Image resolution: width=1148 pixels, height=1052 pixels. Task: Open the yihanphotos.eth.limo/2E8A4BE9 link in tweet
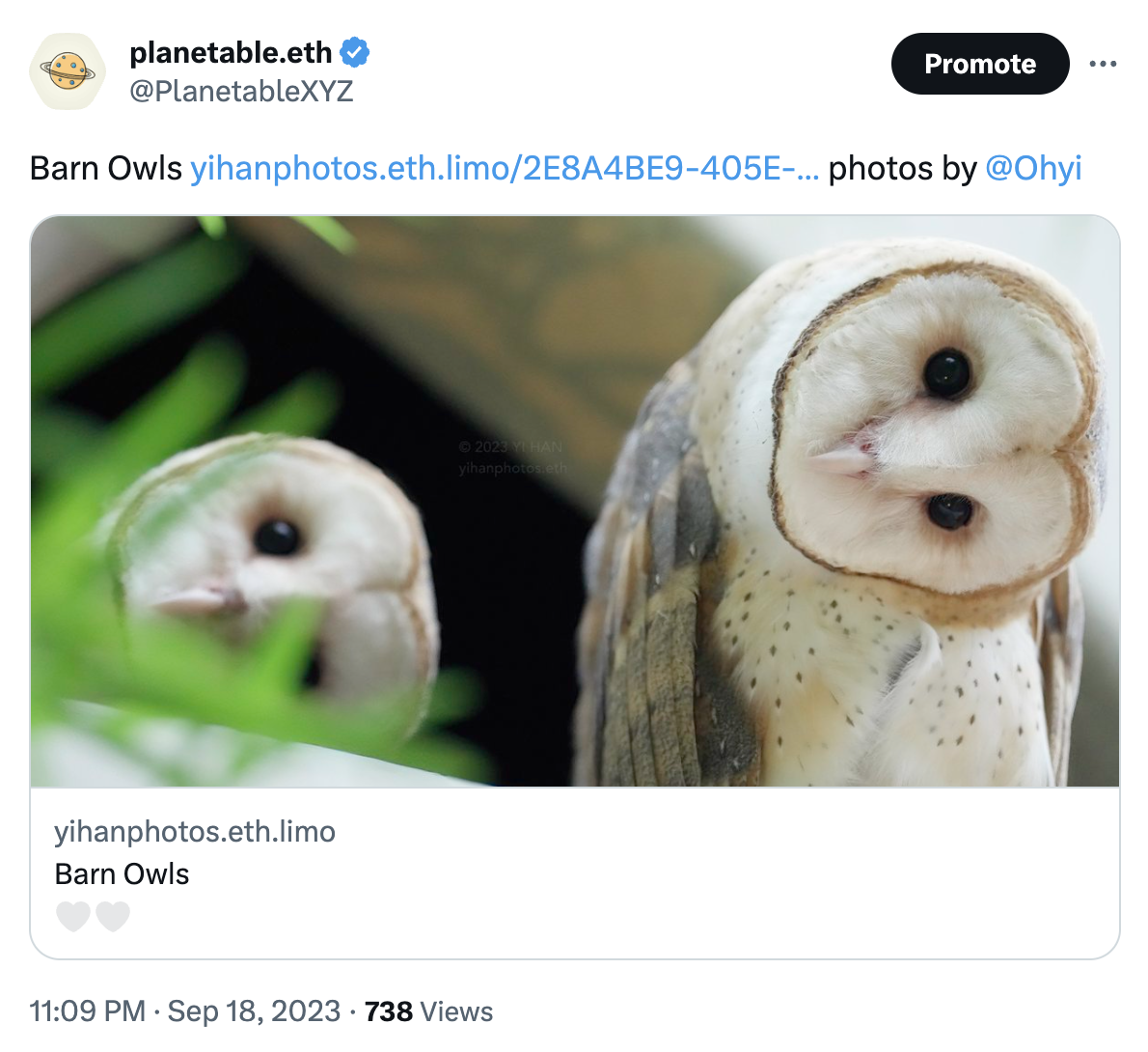click(505, 168)
